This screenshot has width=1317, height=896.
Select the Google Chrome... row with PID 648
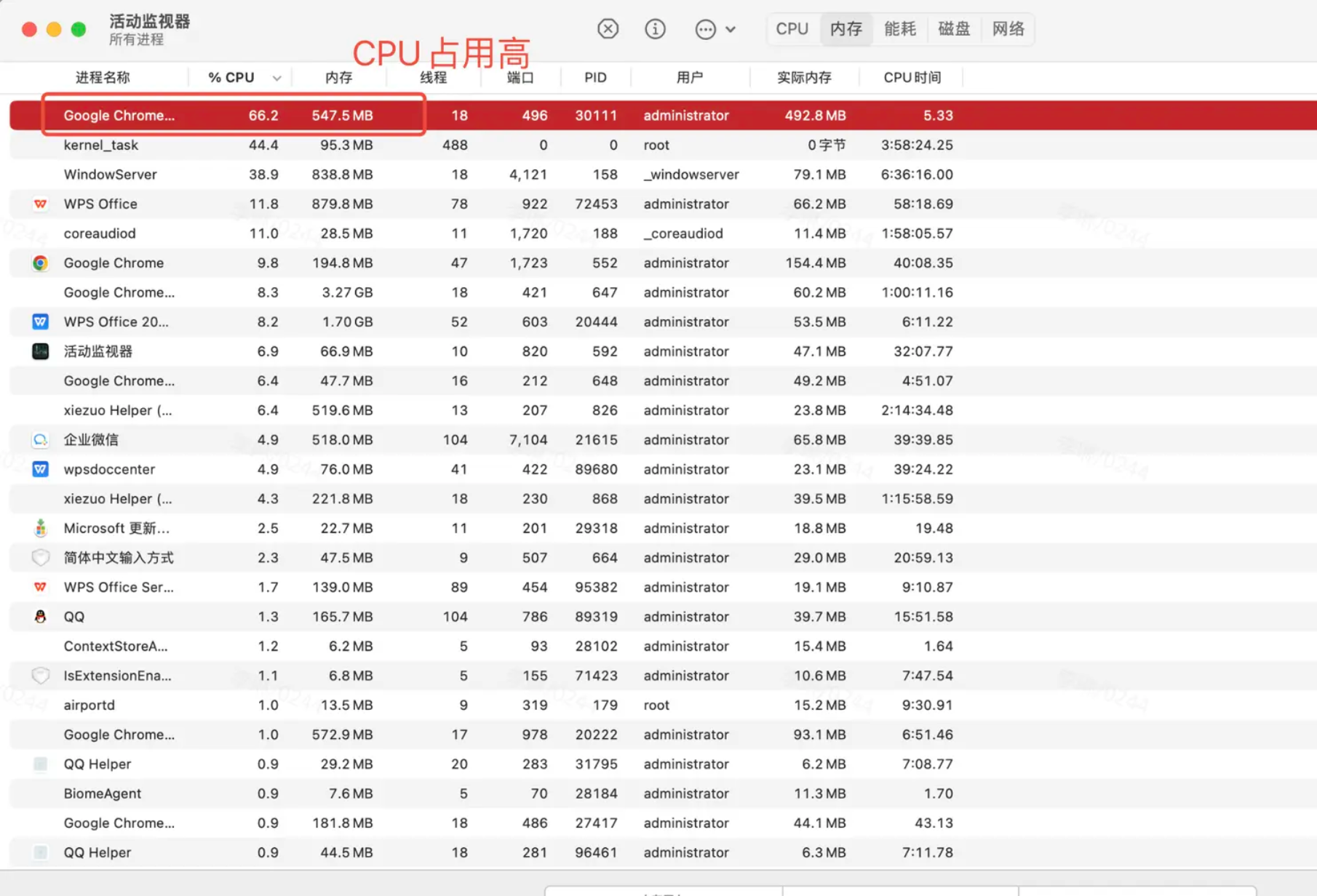[x=663, y=381]
